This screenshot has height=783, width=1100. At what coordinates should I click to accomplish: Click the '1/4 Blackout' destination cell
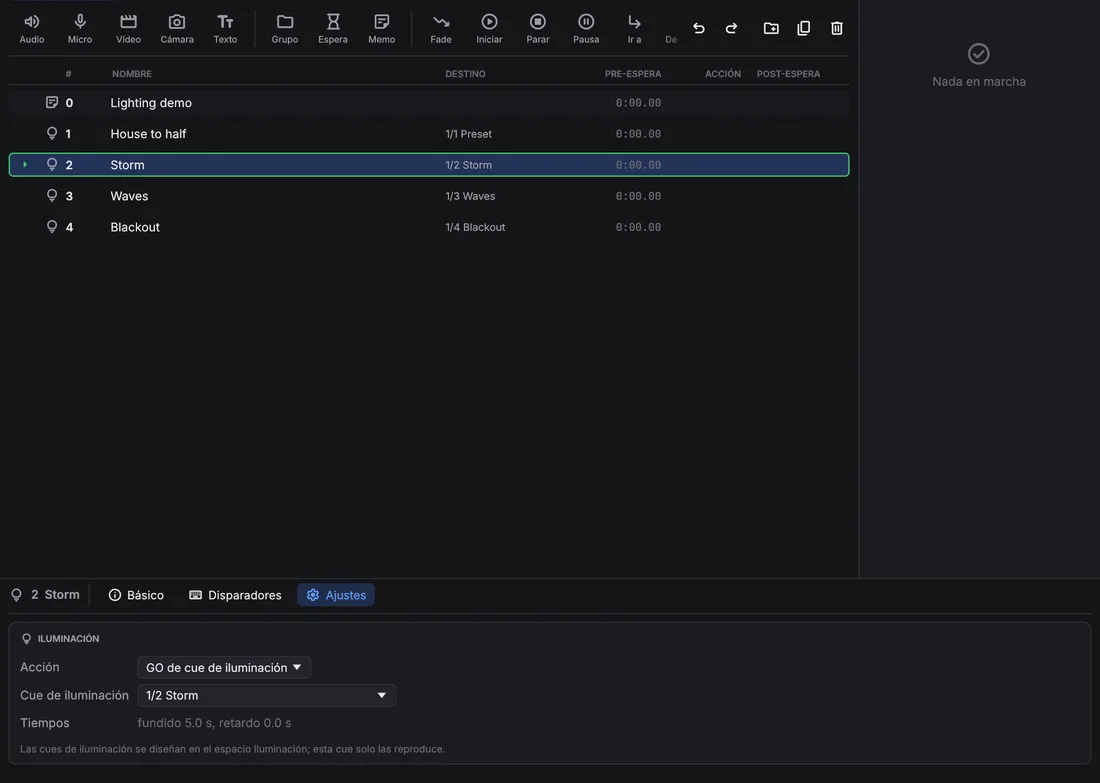click(475, 227)
